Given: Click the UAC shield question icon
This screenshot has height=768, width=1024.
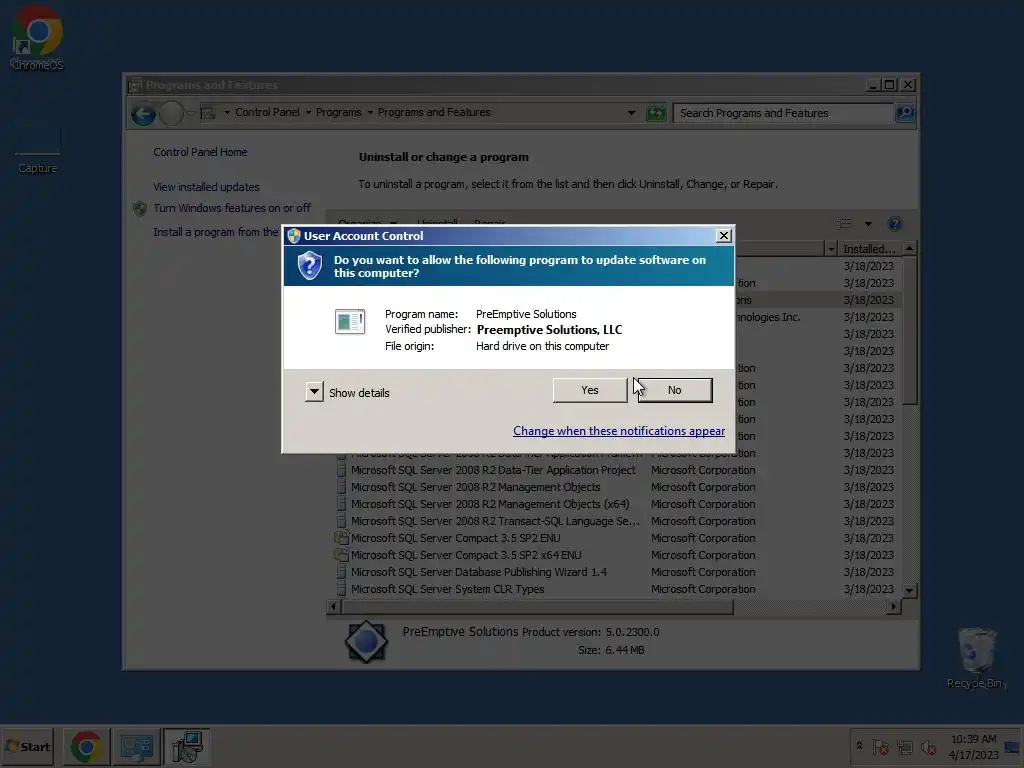Looking at the screenshot, I should point(310,266).
